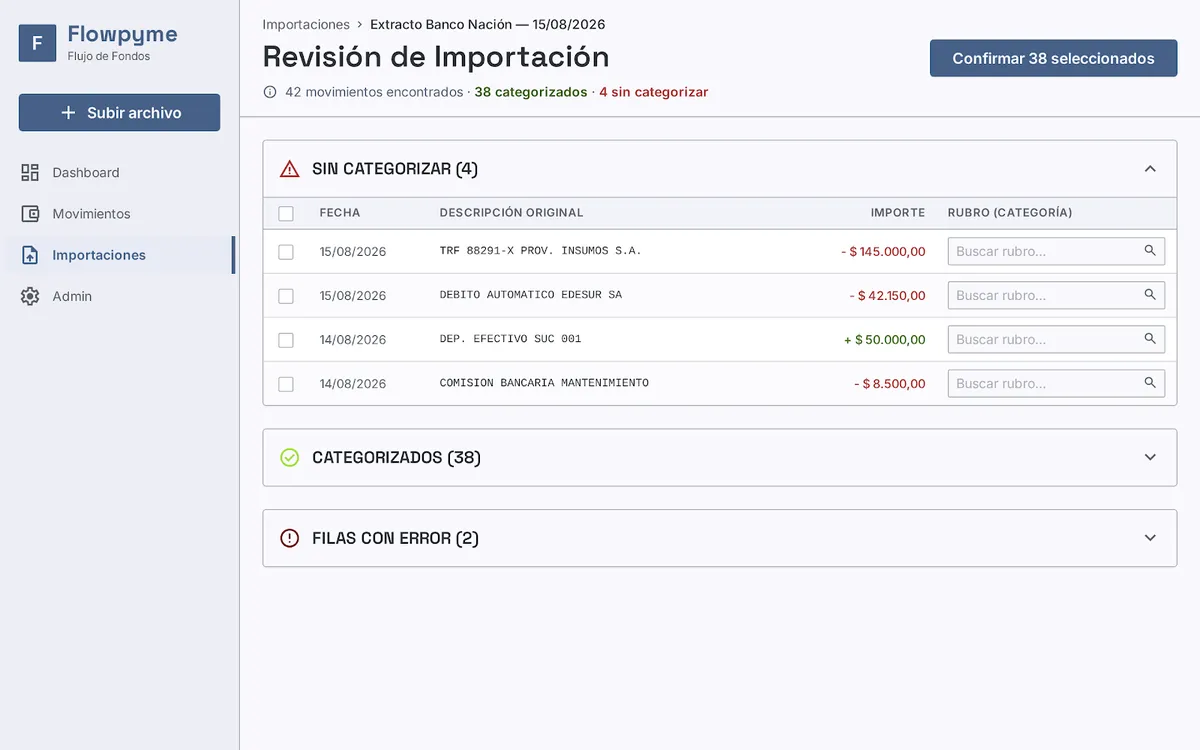Click the Dashboard grid icon
This screenshot has height=750, width=1200.
click(30, 172)
